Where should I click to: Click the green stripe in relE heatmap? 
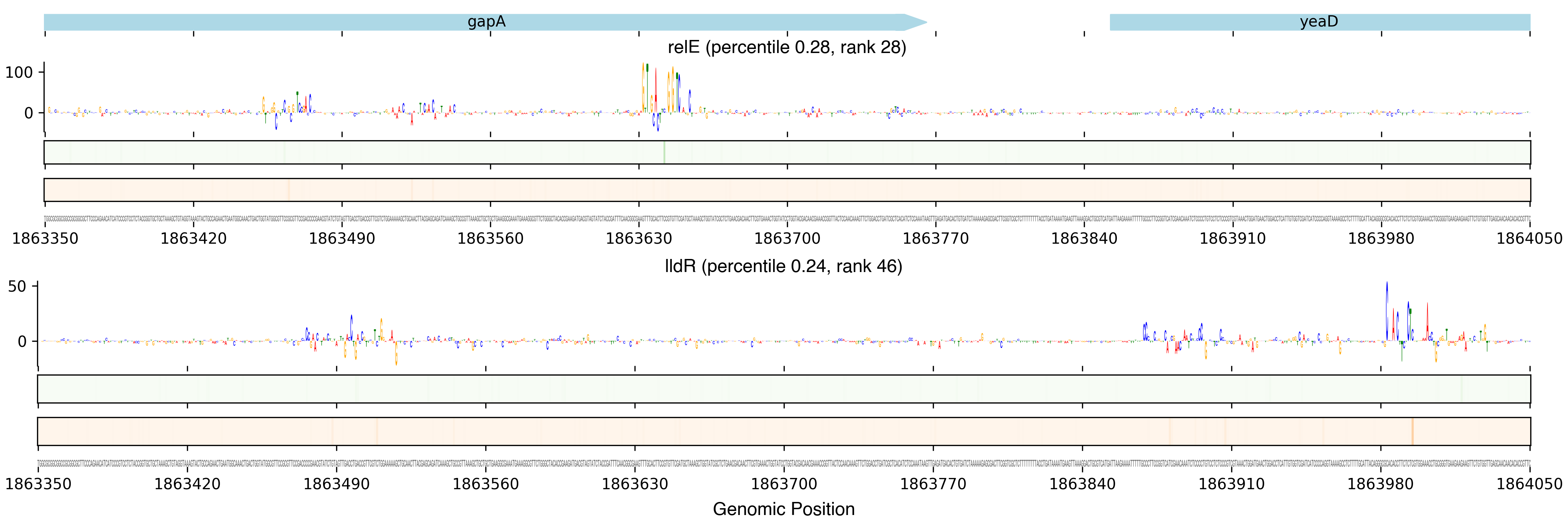(x=664, y=152)
